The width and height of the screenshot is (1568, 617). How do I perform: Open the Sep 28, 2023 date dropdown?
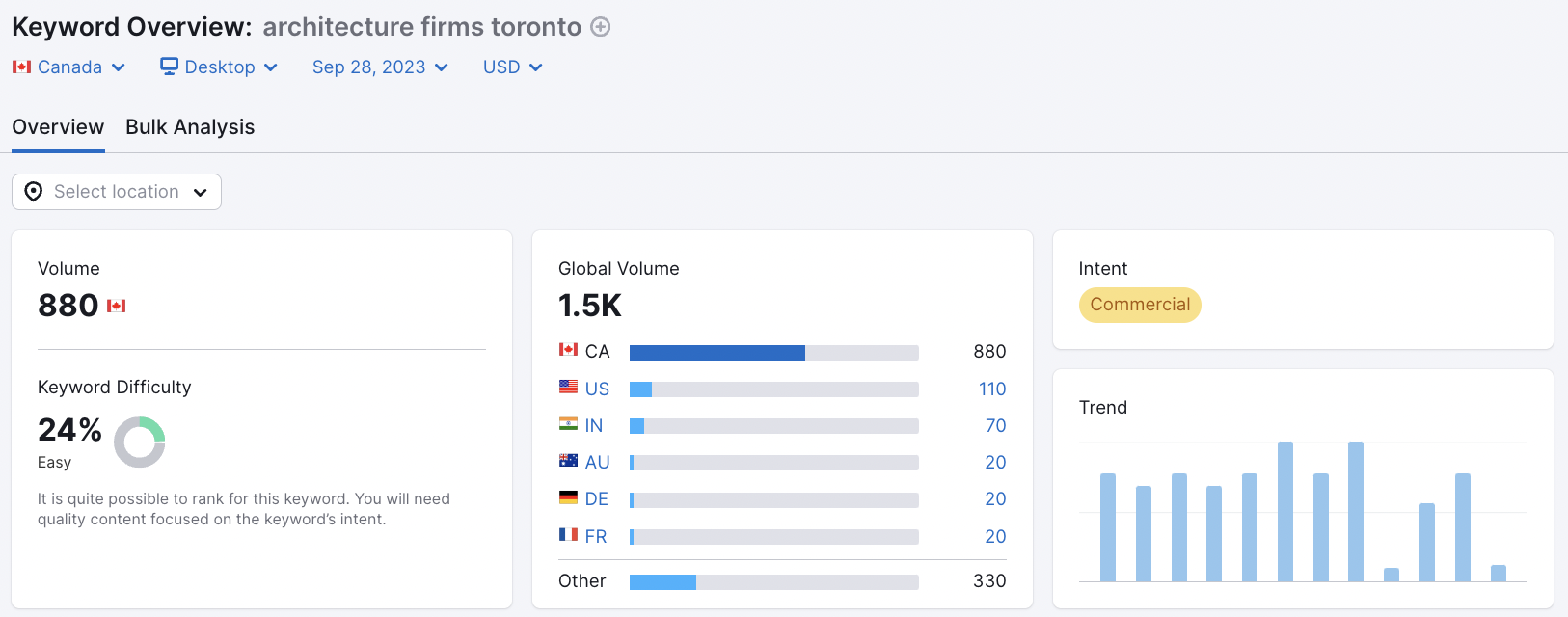380,67
